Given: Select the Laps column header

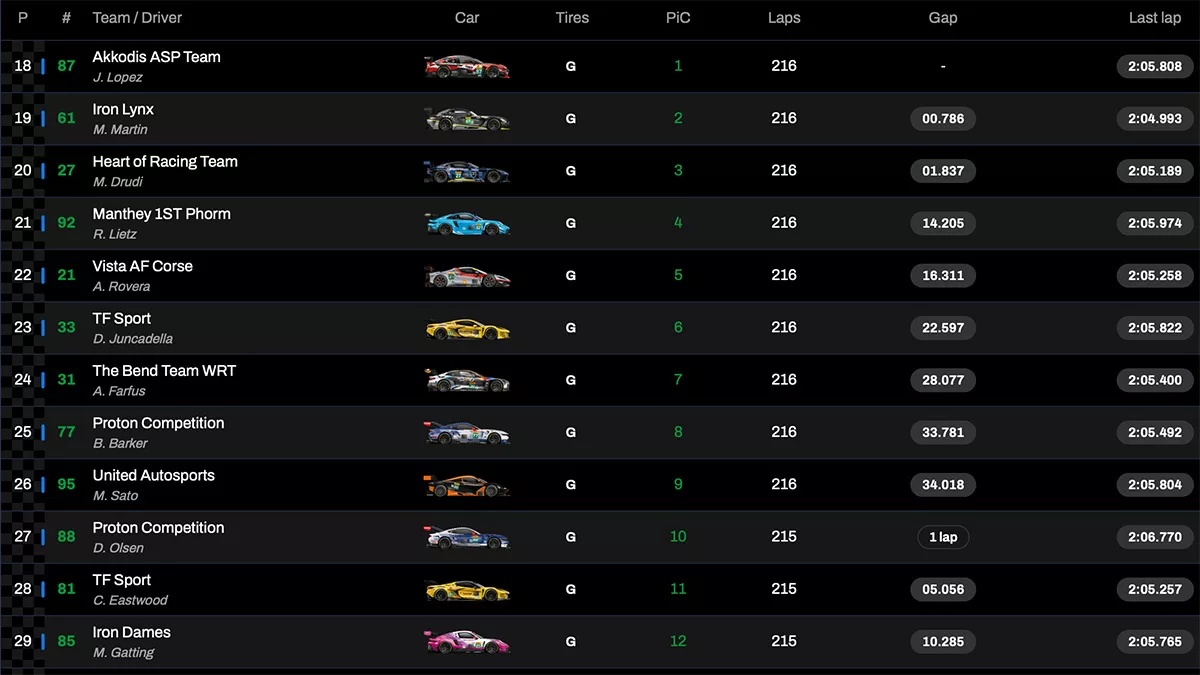Looking at the screenshot, I should click(x=784, y=17).
